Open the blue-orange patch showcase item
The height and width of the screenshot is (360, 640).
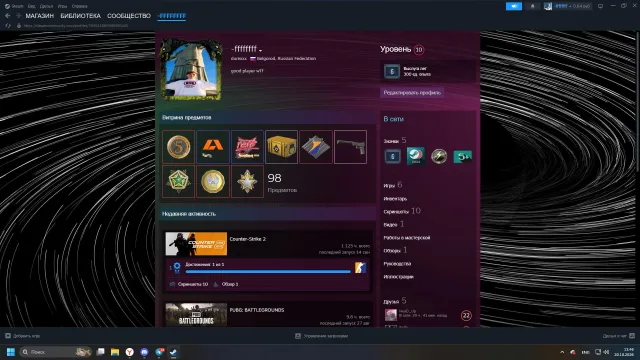point(316,147)
